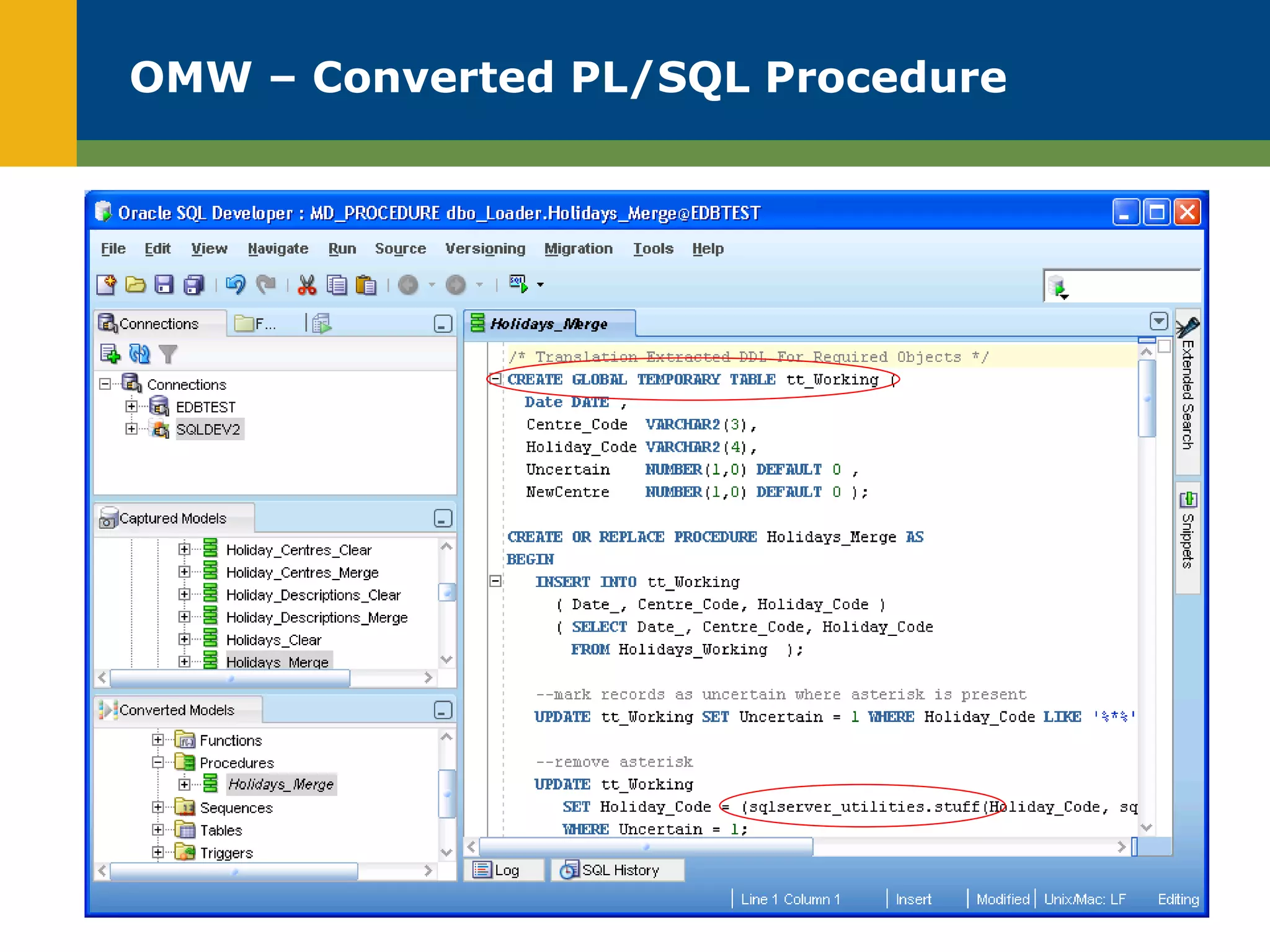Select Holidays_Merge under Converted Procedures
The image size is (1270, 952).
[281, 785]
